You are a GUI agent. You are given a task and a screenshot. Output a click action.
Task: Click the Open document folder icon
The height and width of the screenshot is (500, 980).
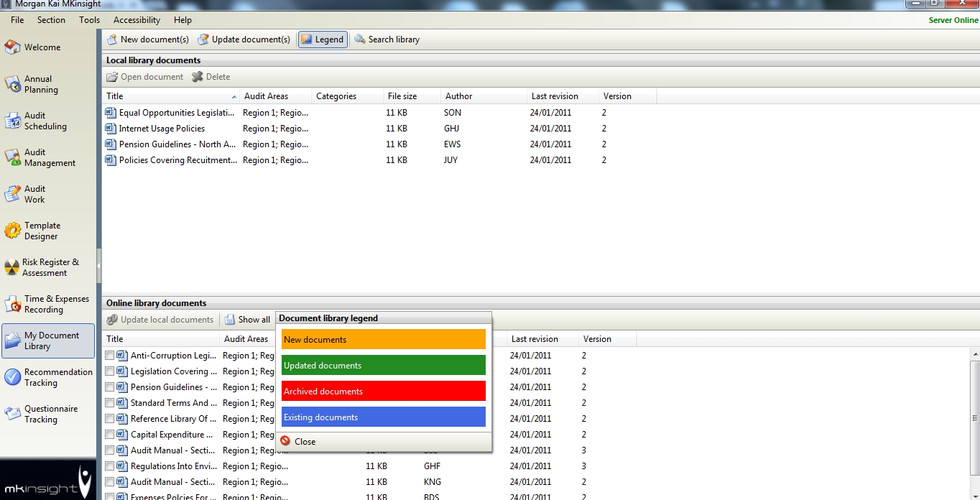coord(112,77)
